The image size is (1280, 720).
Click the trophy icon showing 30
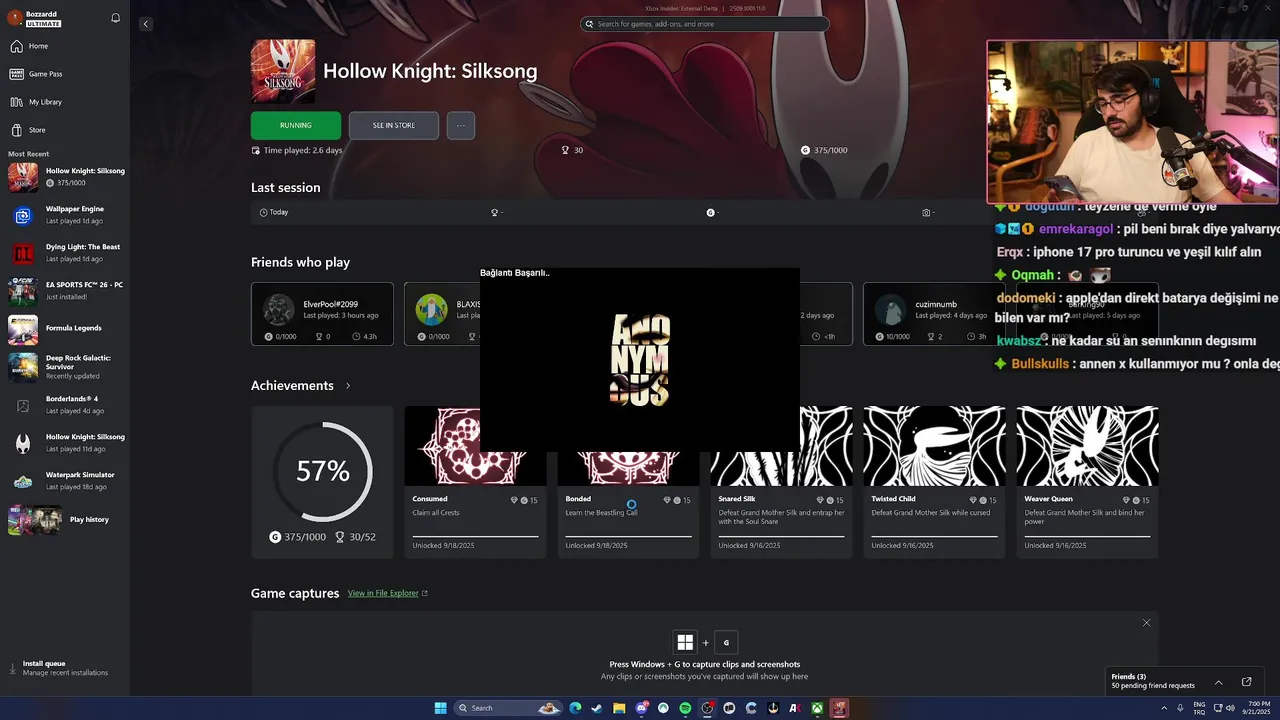pyautogui.click(x=565, y=150)
